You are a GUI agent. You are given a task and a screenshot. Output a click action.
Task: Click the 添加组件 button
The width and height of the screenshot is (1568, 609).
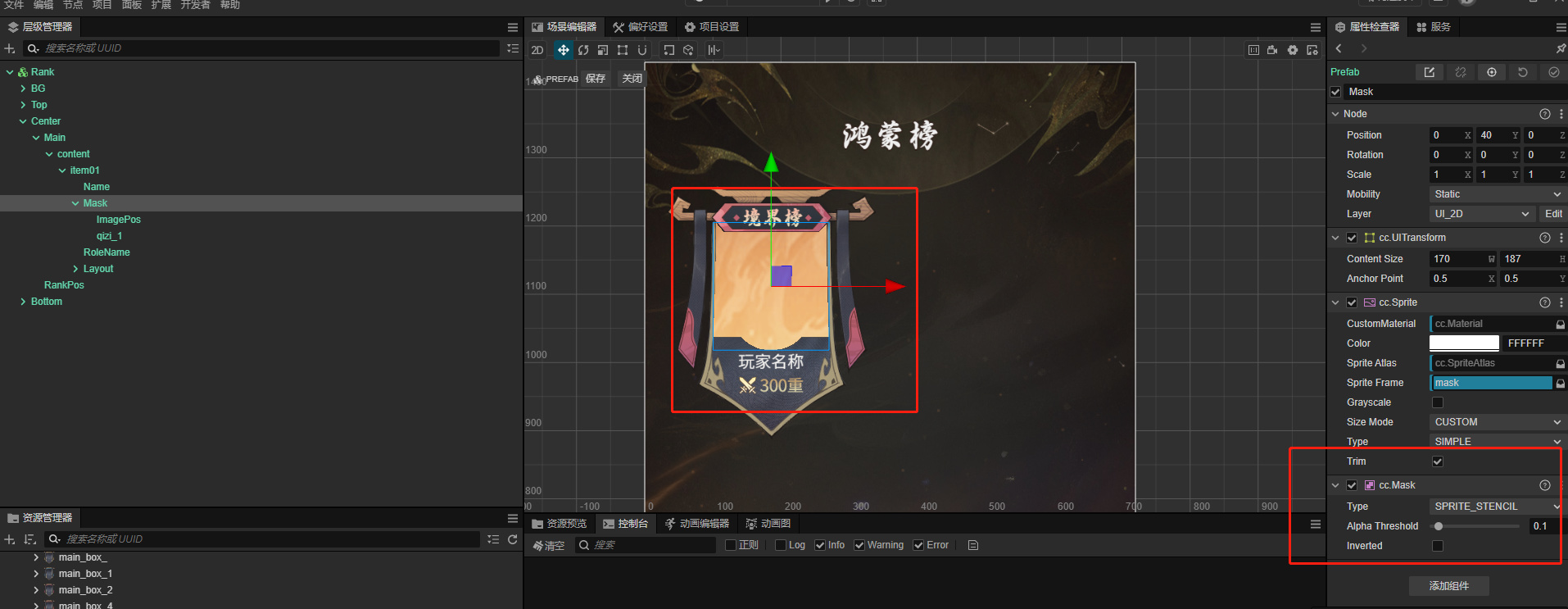[x=1449, y=586]
